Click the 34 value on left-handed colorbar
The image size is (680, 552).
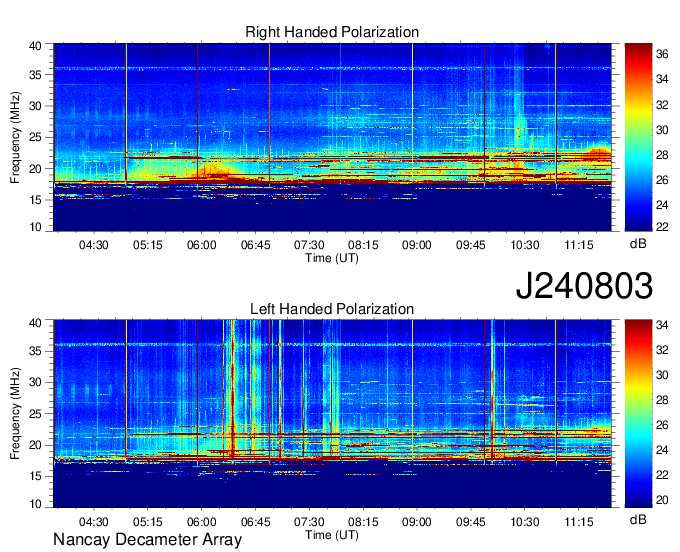[662, 325]
